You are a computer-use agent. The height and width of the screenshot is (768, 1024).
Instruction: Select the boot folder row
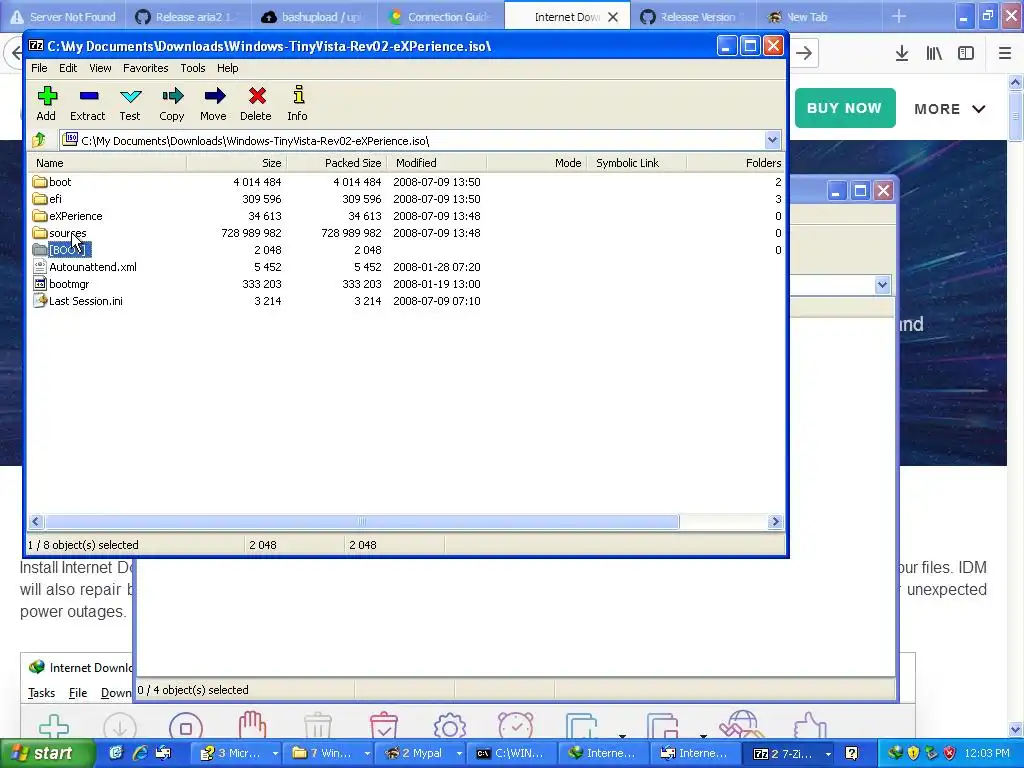coord(405,182)
